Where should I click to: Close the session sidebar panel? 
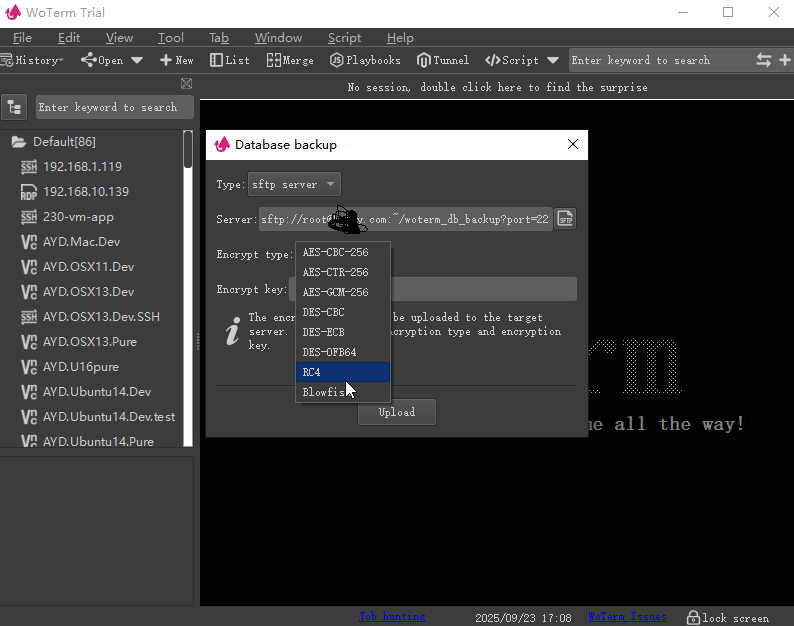pyautogui.click(x=186, y=84)
